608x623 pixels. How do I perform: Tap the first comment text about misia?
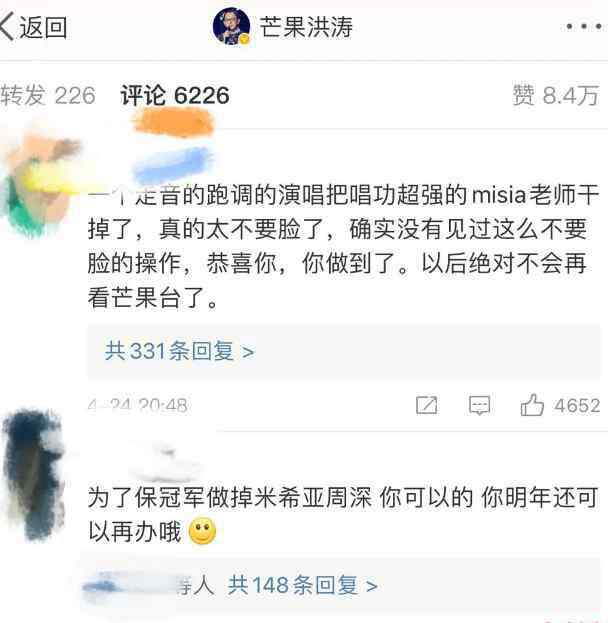click(343, 246)
